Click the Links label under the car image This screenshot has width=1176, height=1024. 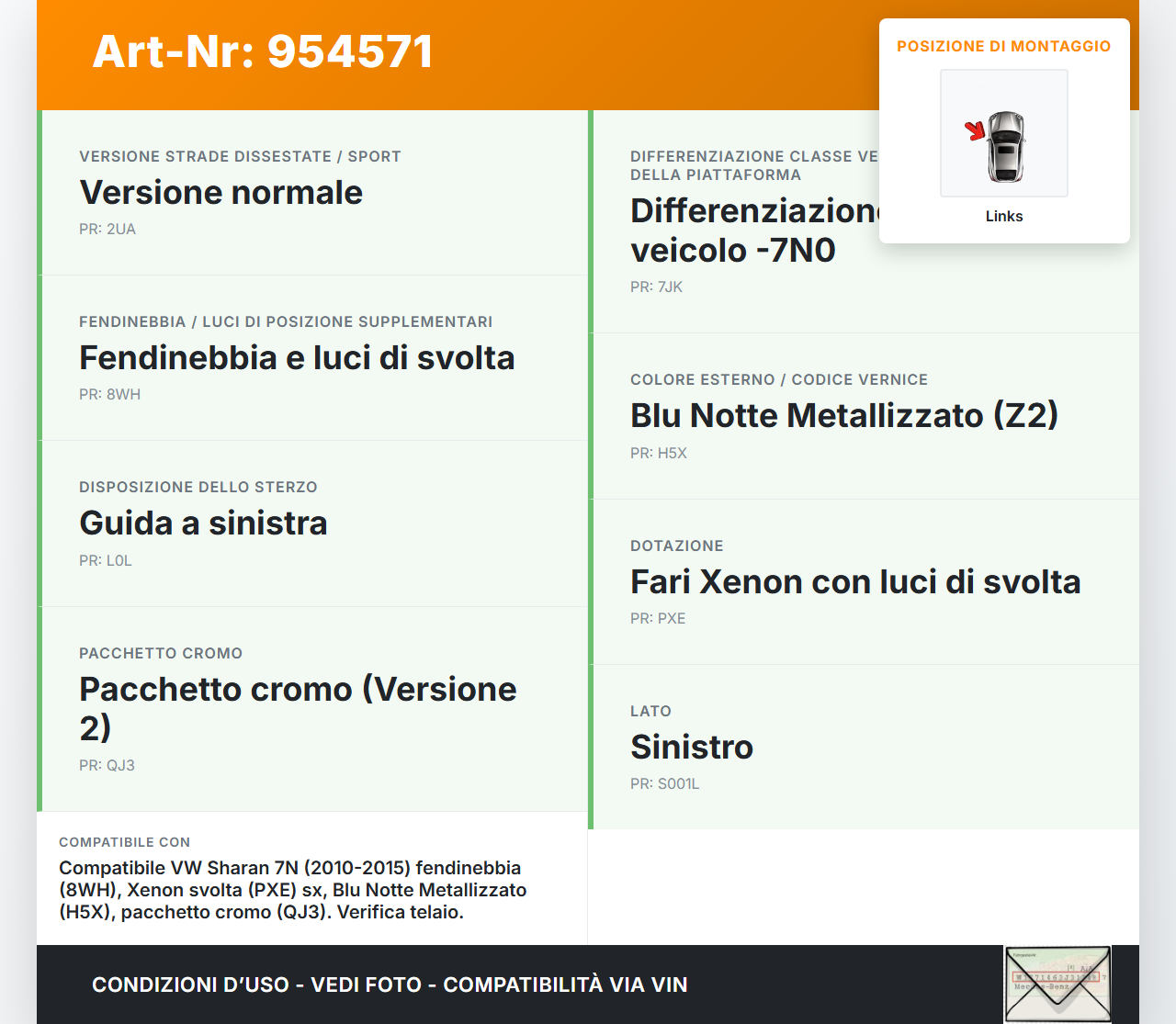(x=1003, y=216)
